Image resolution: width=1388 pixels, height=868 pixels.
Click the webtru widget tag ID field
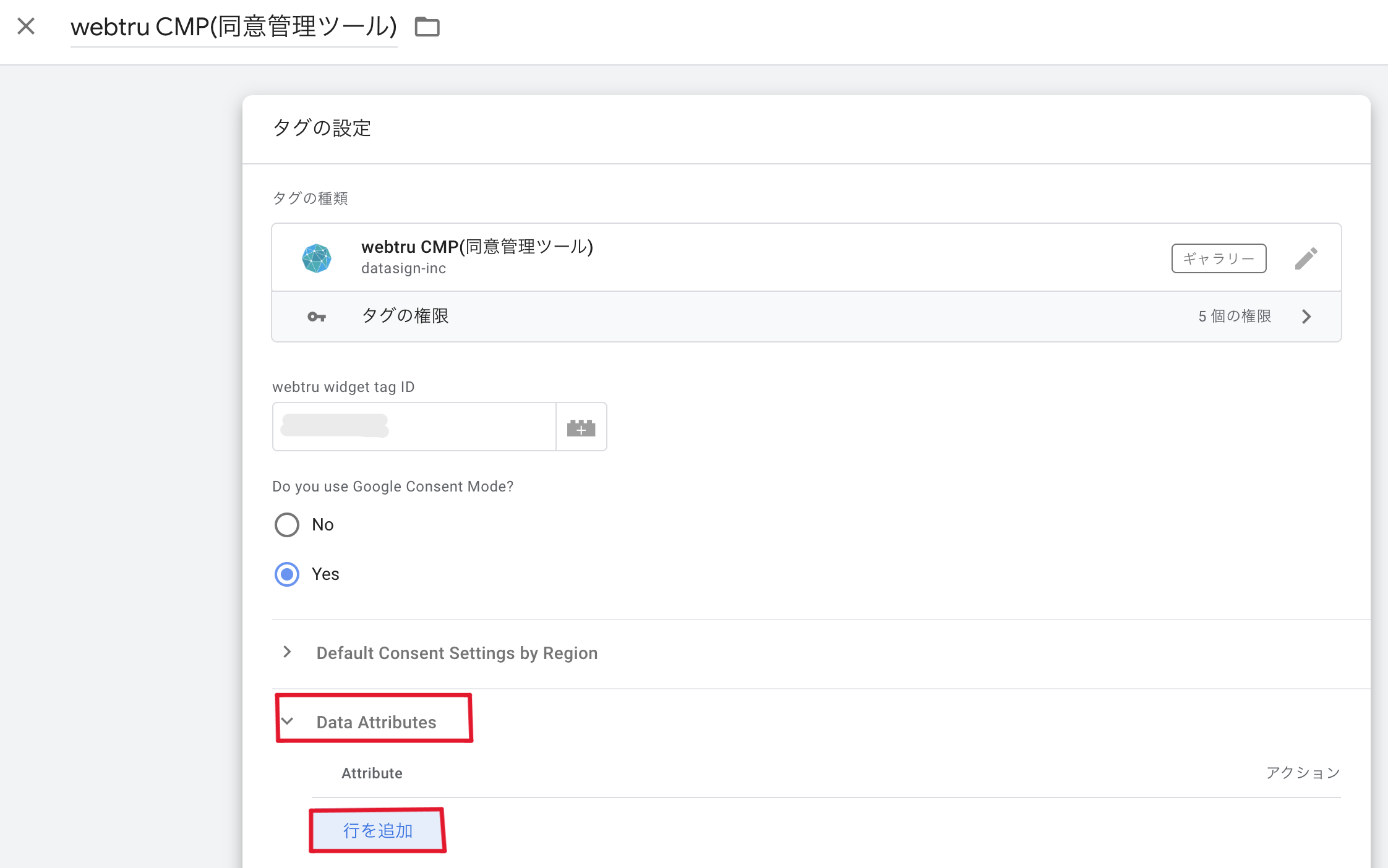[x=413, y=427]
